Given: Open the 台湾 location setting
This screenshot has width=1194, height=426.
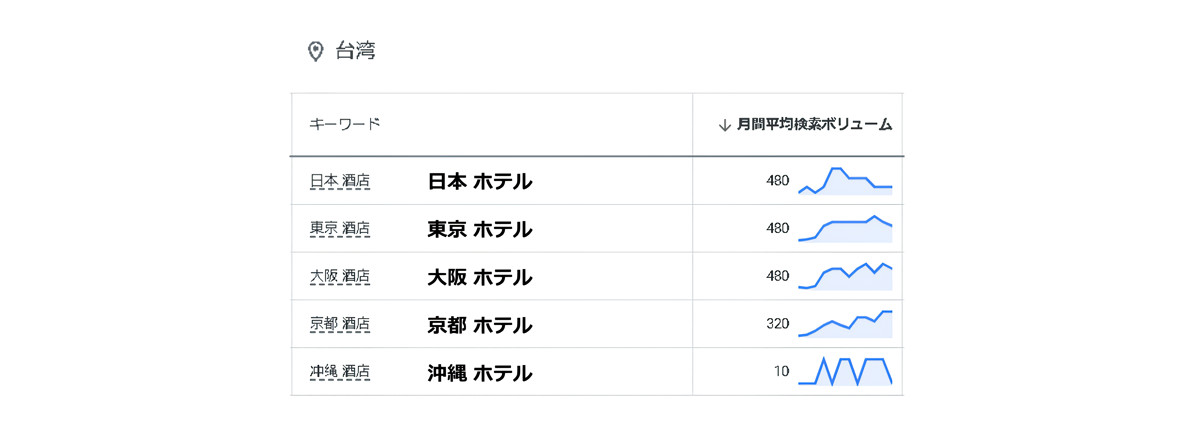Looking at the screenshot, I should click(355, 52).
